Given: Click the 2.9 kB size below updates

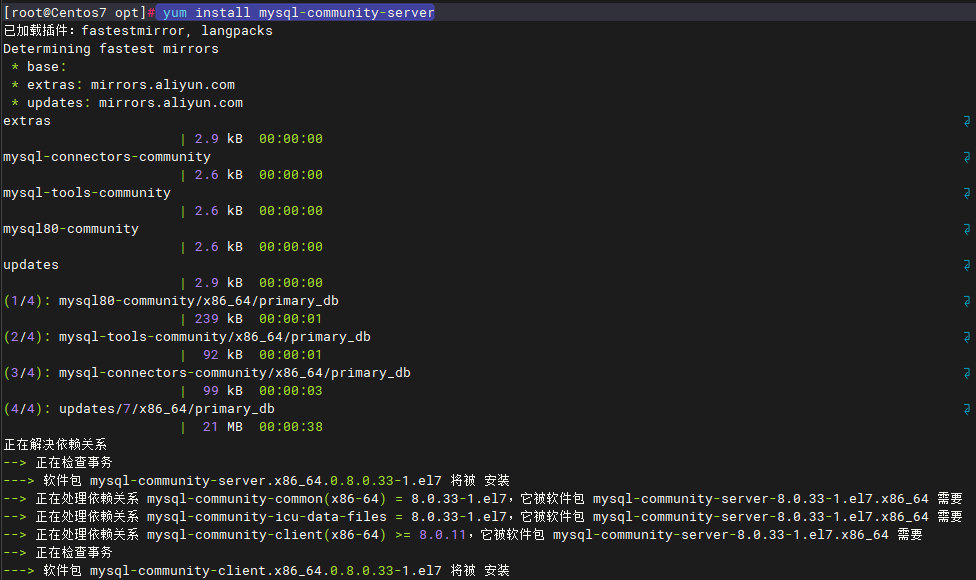Looking at the screenshot, I should pyautogui.click(x=218, y=283).
